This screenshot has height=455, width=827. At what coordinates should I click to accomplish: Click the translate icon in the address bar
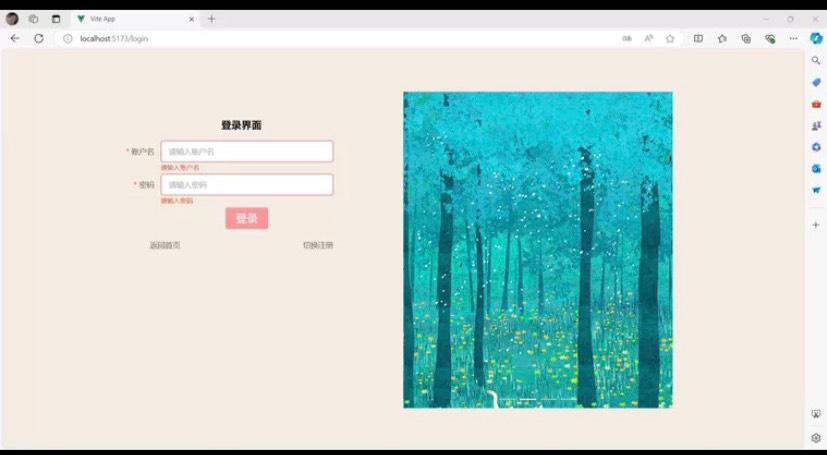627,38
